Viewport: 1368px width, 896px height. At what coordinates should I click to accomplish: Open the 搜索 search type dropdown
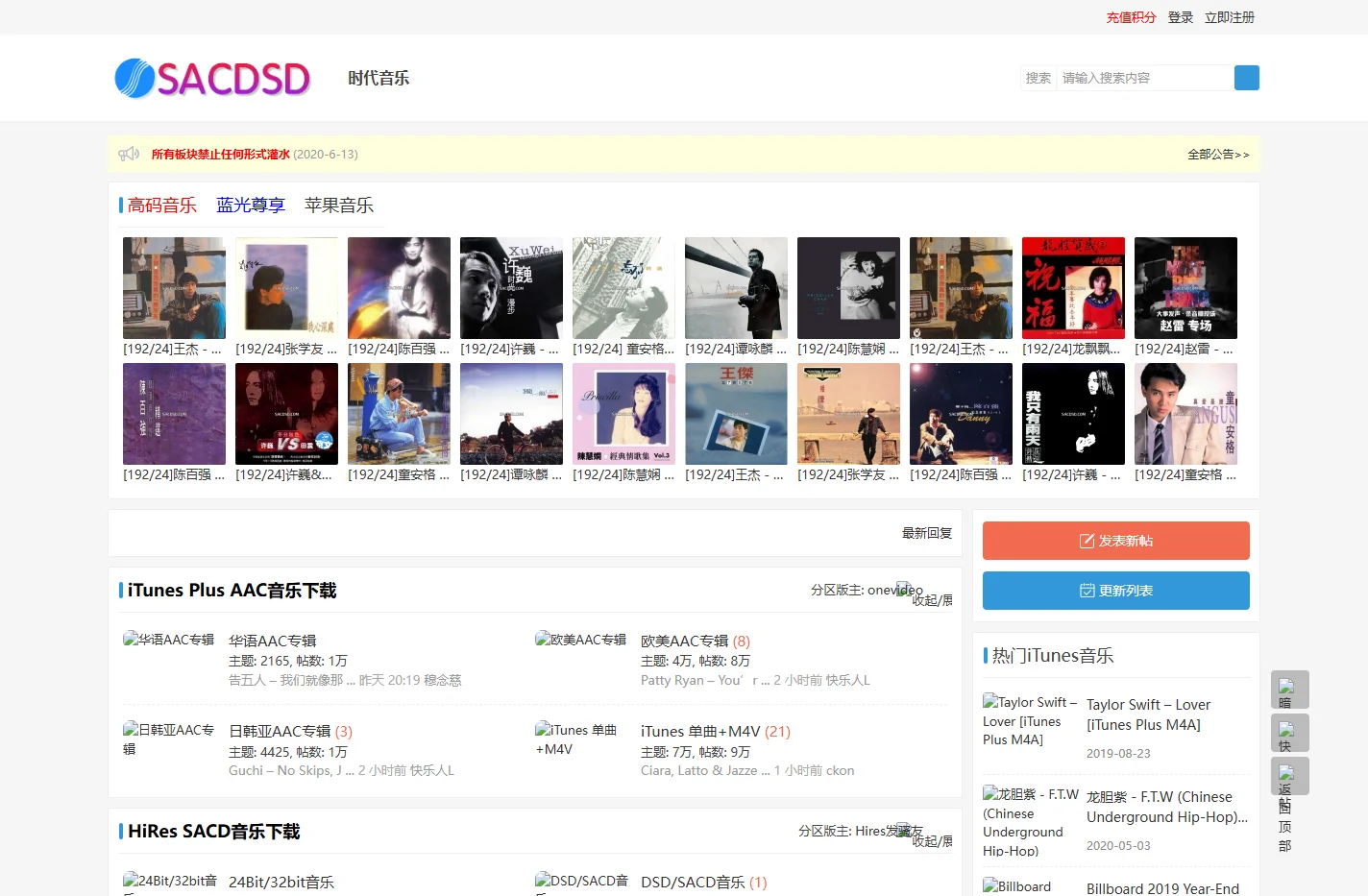[1038, 78]
